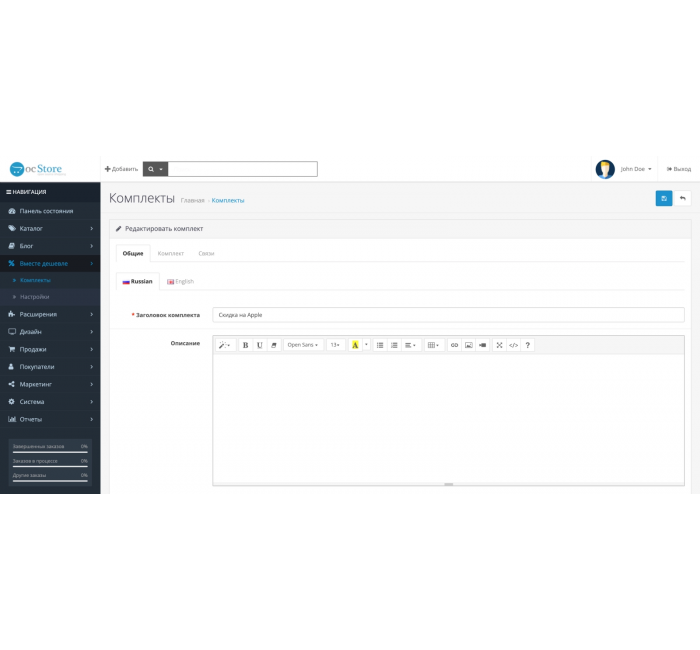Screen dimensions: 700x650
Task: Open Комплекты breadcrumb link
Action: (228, 200)
